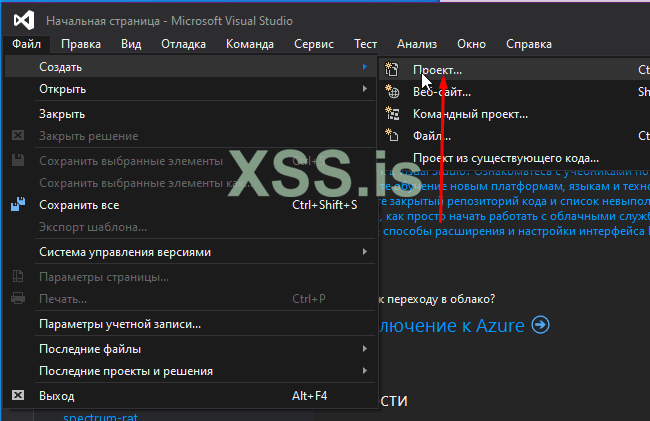Screen dimensions: 650x421
Task: Expand the Открыть submenu arrow
Action: point(365,89)
